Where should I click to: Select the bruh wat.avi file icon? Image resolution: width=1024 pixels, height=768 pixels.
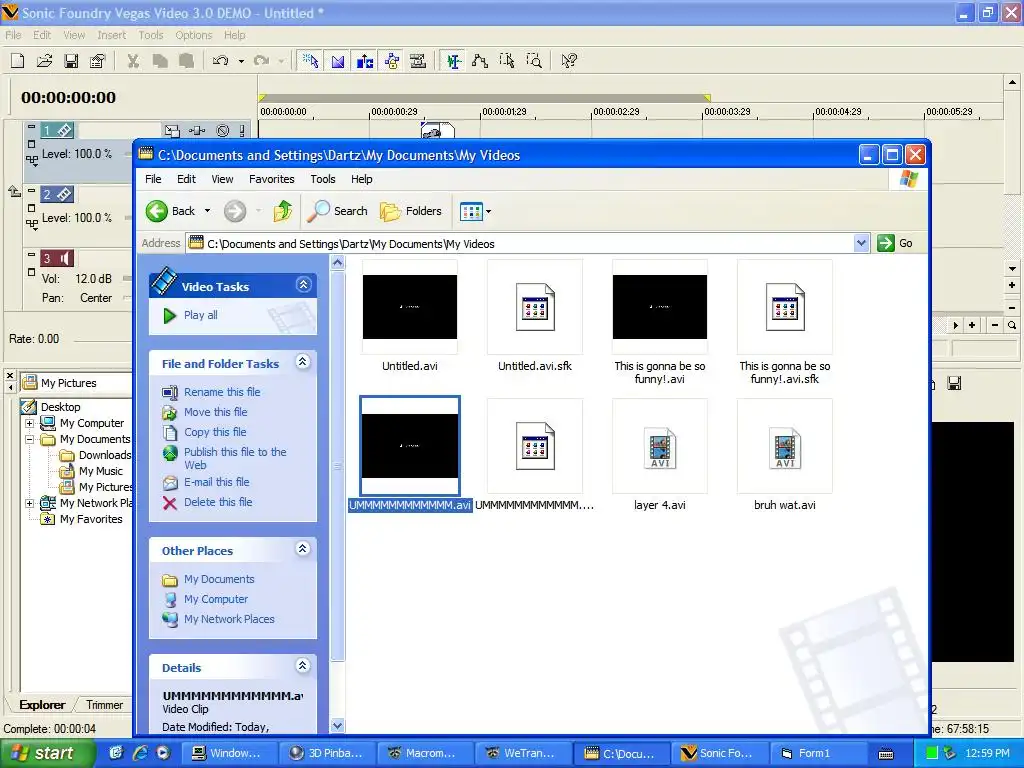[784, 447]
